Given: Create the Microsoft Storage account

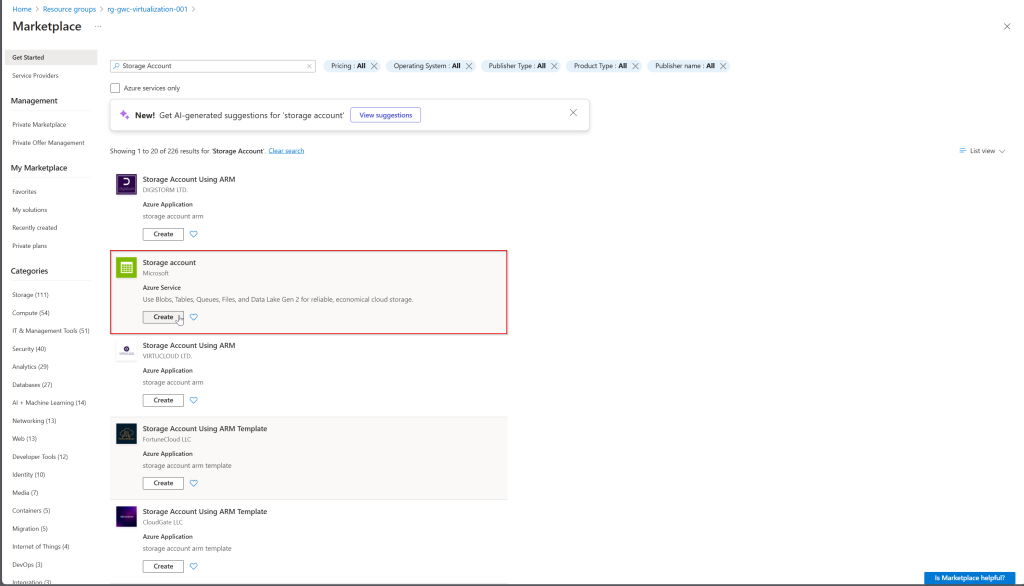Looking at the screenshot, I should click(163, 317).
